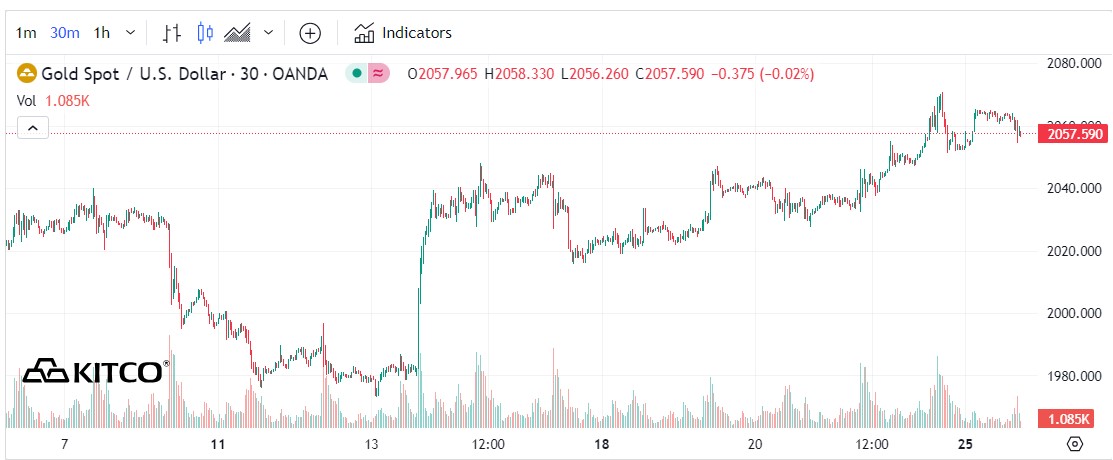Viewport: 1113px width, 460px height.
Task: Click the 1.085K volume label on the price axis
Action: (1074, 419)
